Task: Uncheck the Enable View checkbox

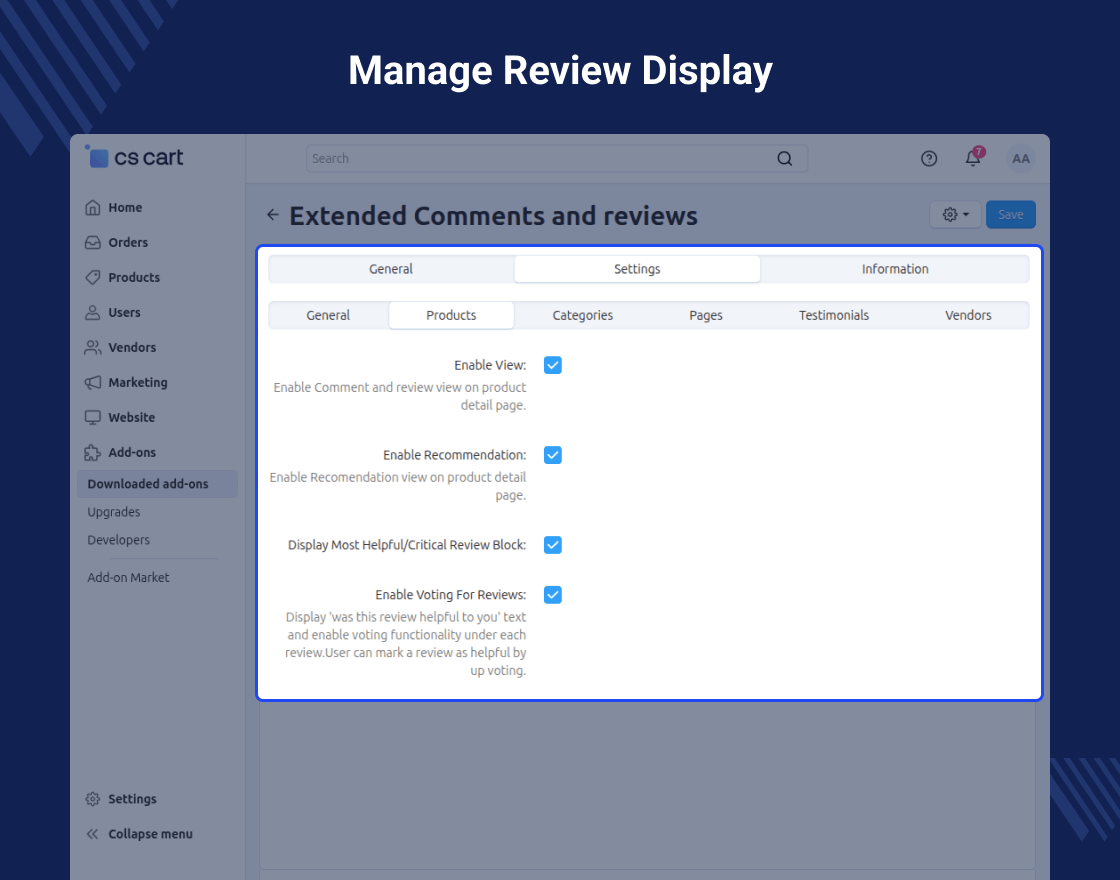Action: tap(553, 365)
